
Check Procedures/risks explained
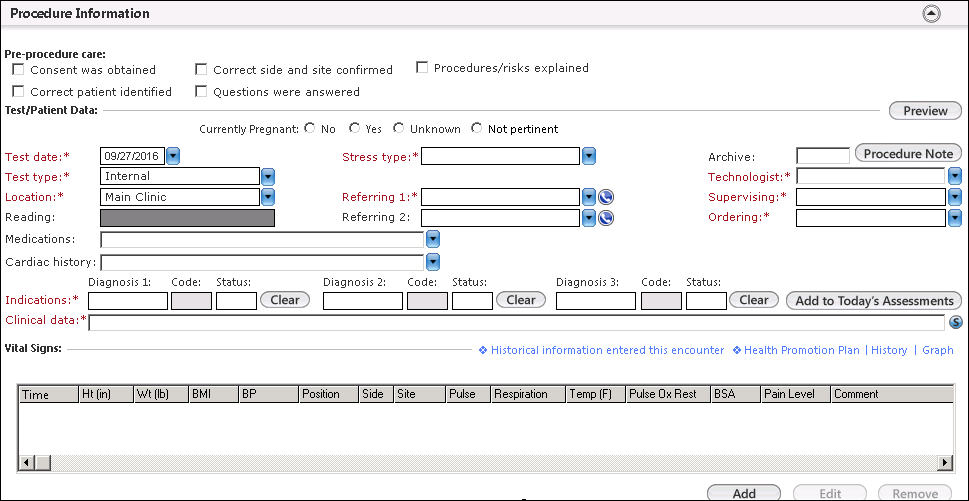tap(422, 67)
